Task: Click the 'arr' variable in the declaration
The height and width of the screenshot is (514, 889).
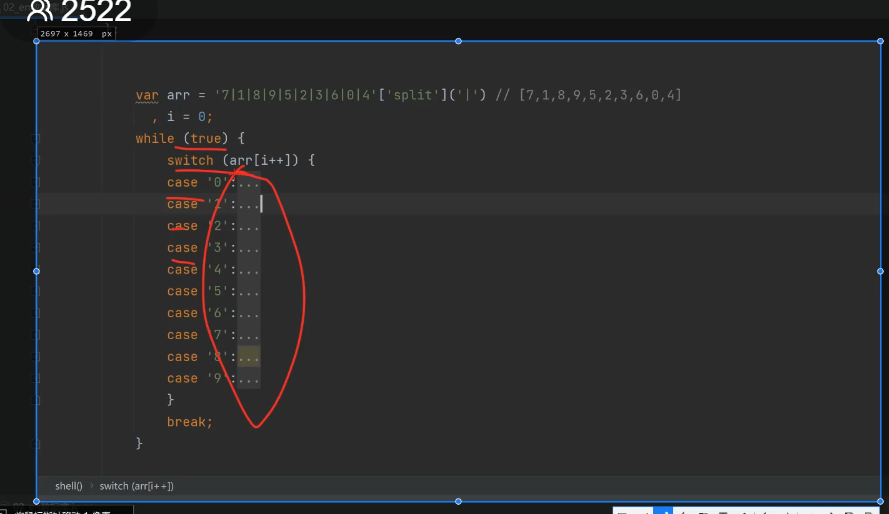Action: click(x=178, y=95)
